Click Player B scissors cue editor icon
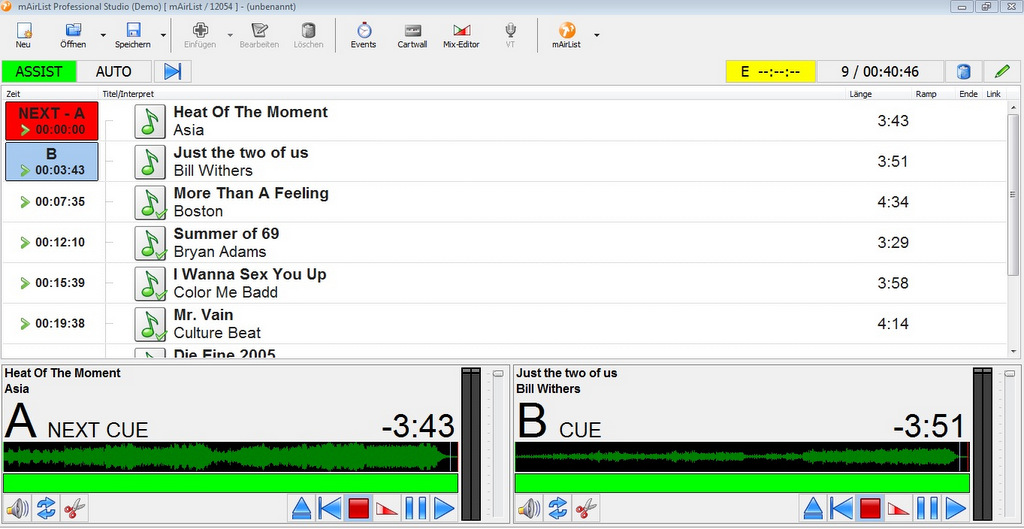Viewport: 1024px width, 529px height. (x=586, y=507)
